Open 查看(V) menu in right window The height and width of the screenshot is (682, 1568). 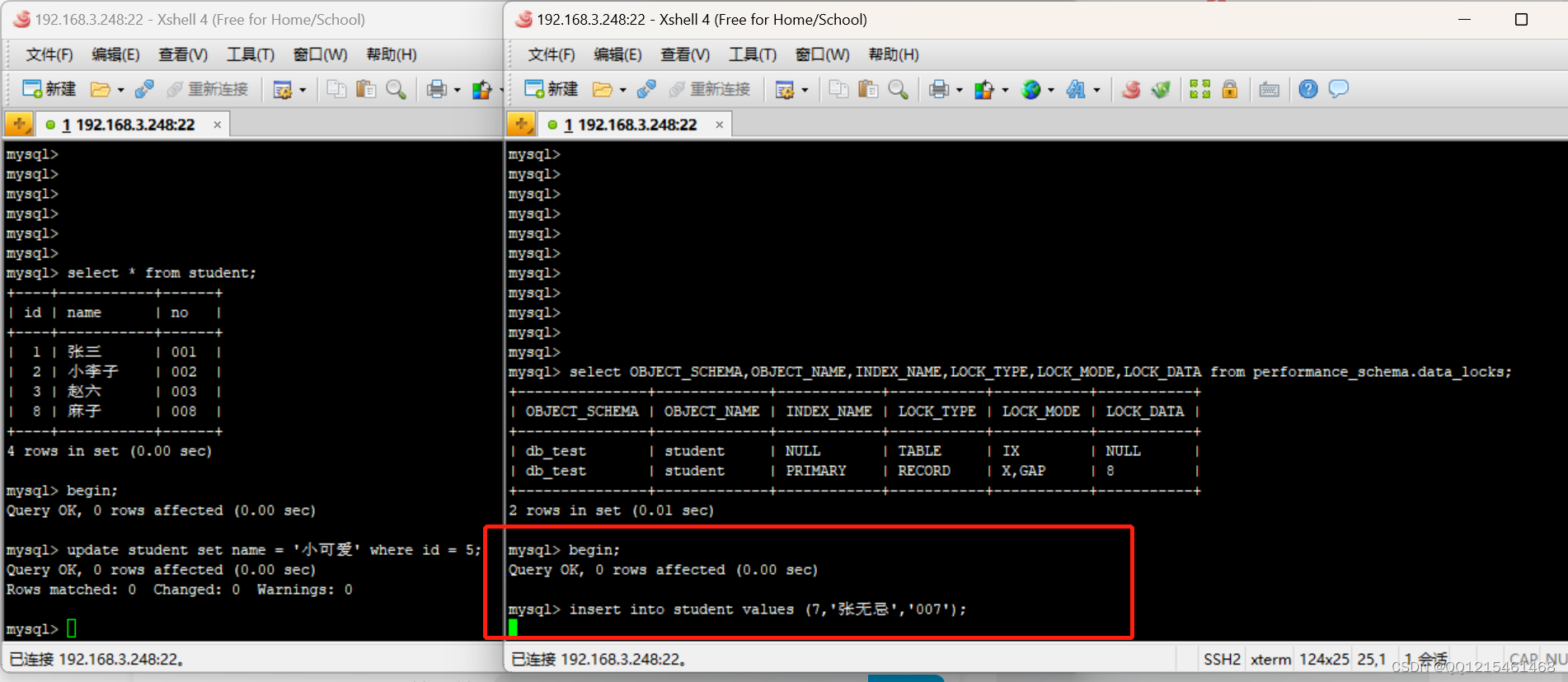click(x=685, y=54)
